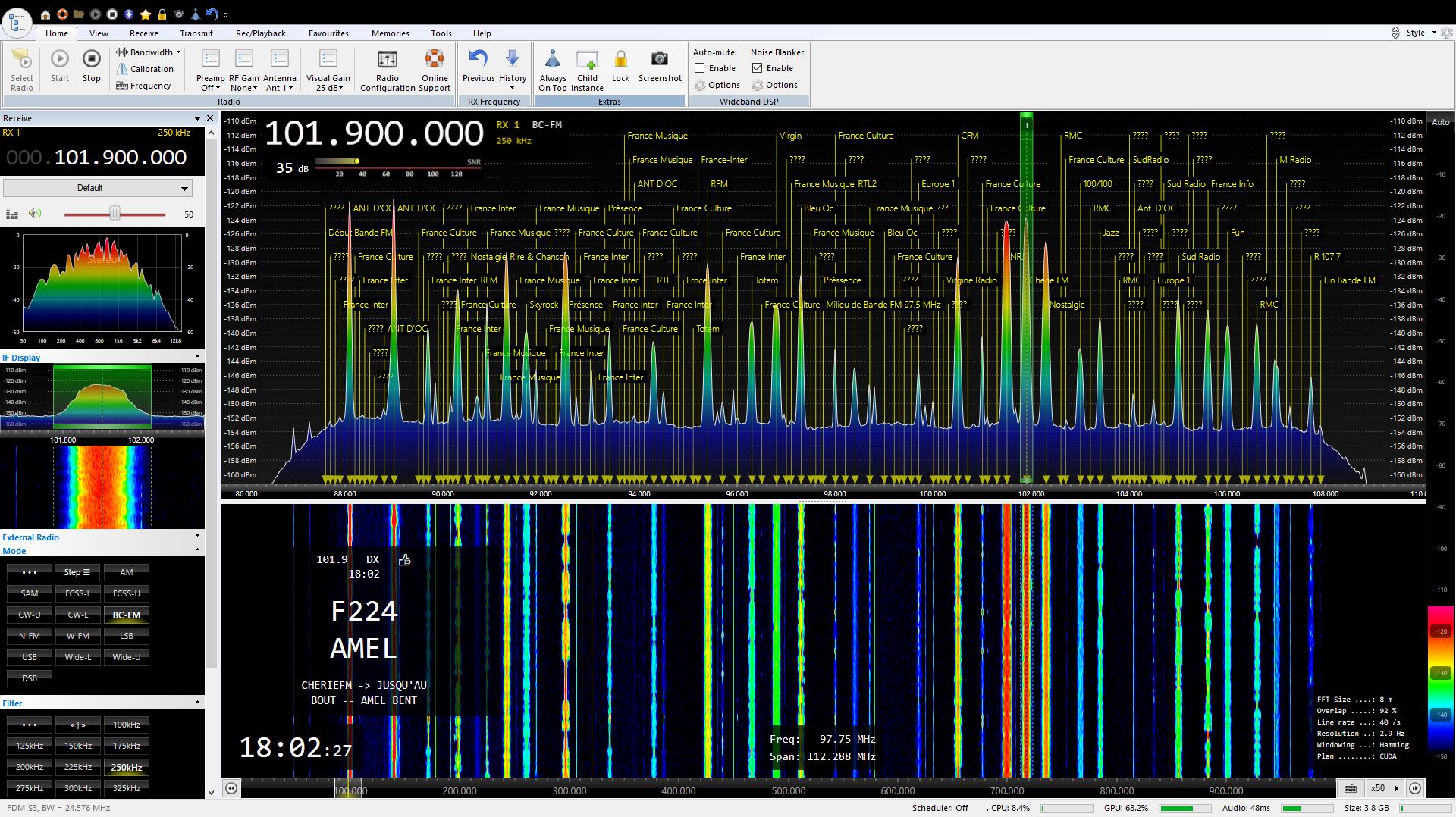Toggle Always On Top

point(553,61)
